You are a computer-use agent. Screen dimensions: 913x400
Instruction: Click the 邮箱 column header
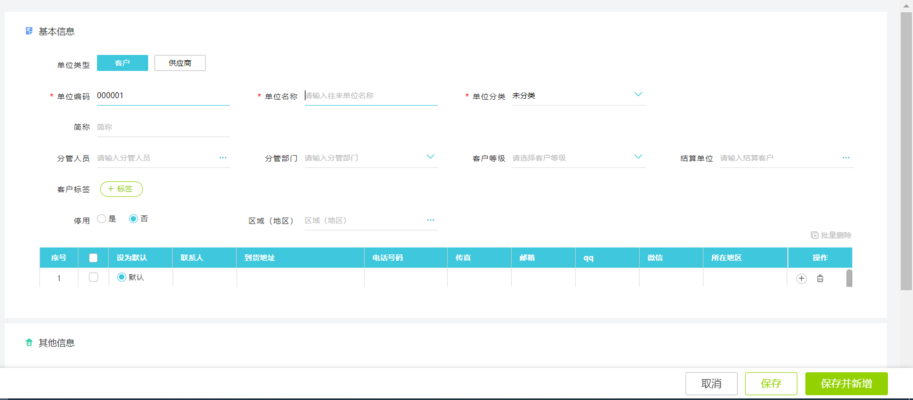[x=543, y=257]
